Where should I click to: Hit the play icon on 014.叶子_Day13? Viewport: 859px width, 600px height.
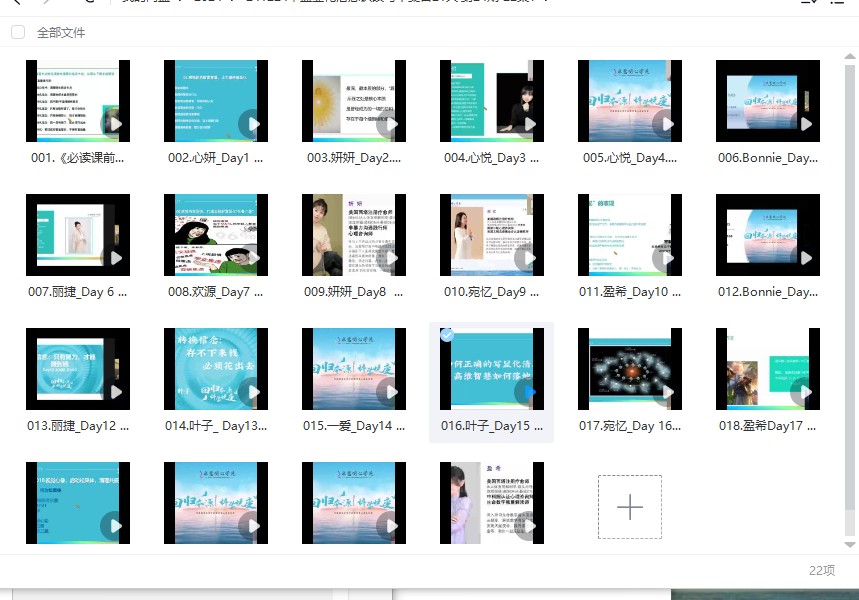(254, 392)
